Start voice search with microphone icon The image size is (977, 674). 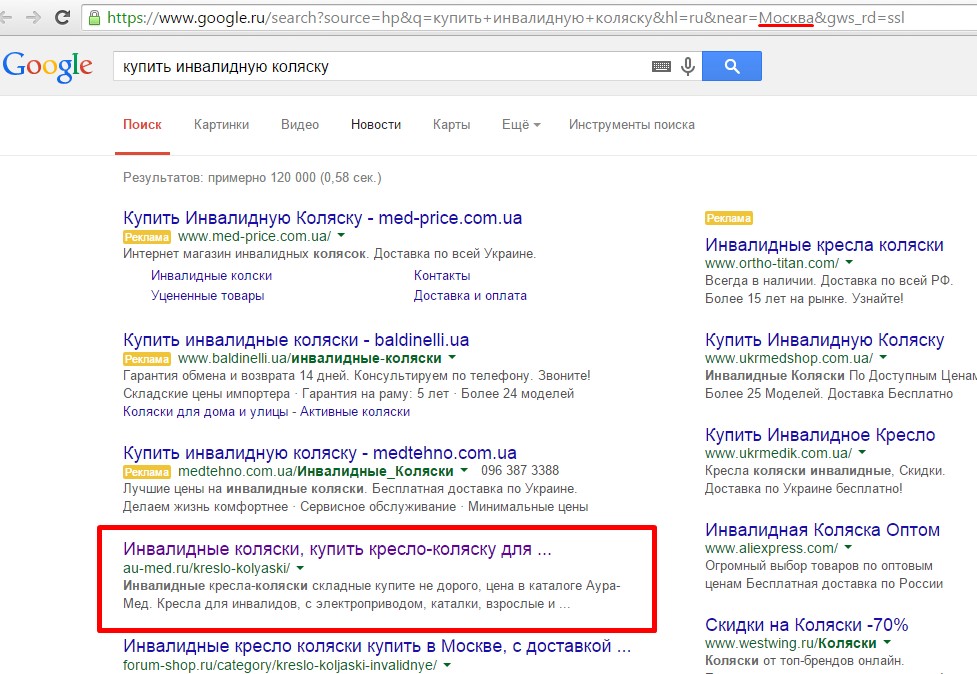687,67
